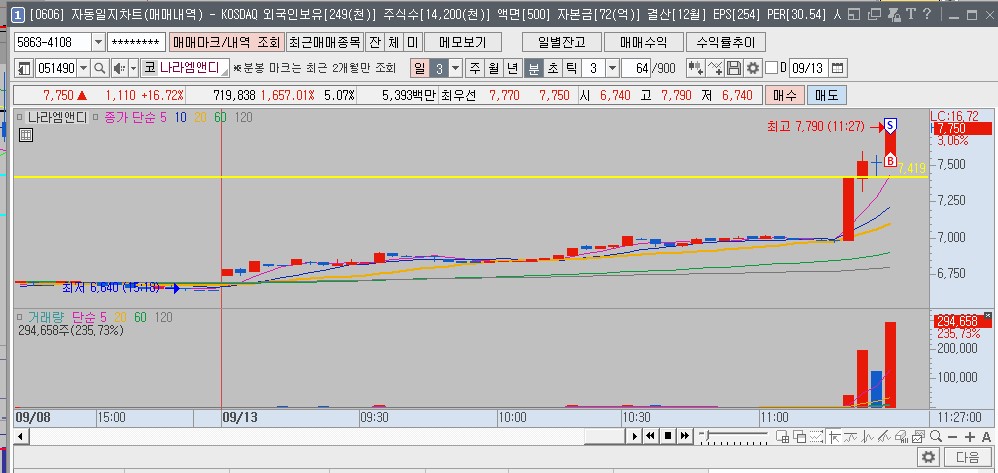
Task: Open the calendar date picker icon
Action: pyautogui.click(x=837, y=68)
